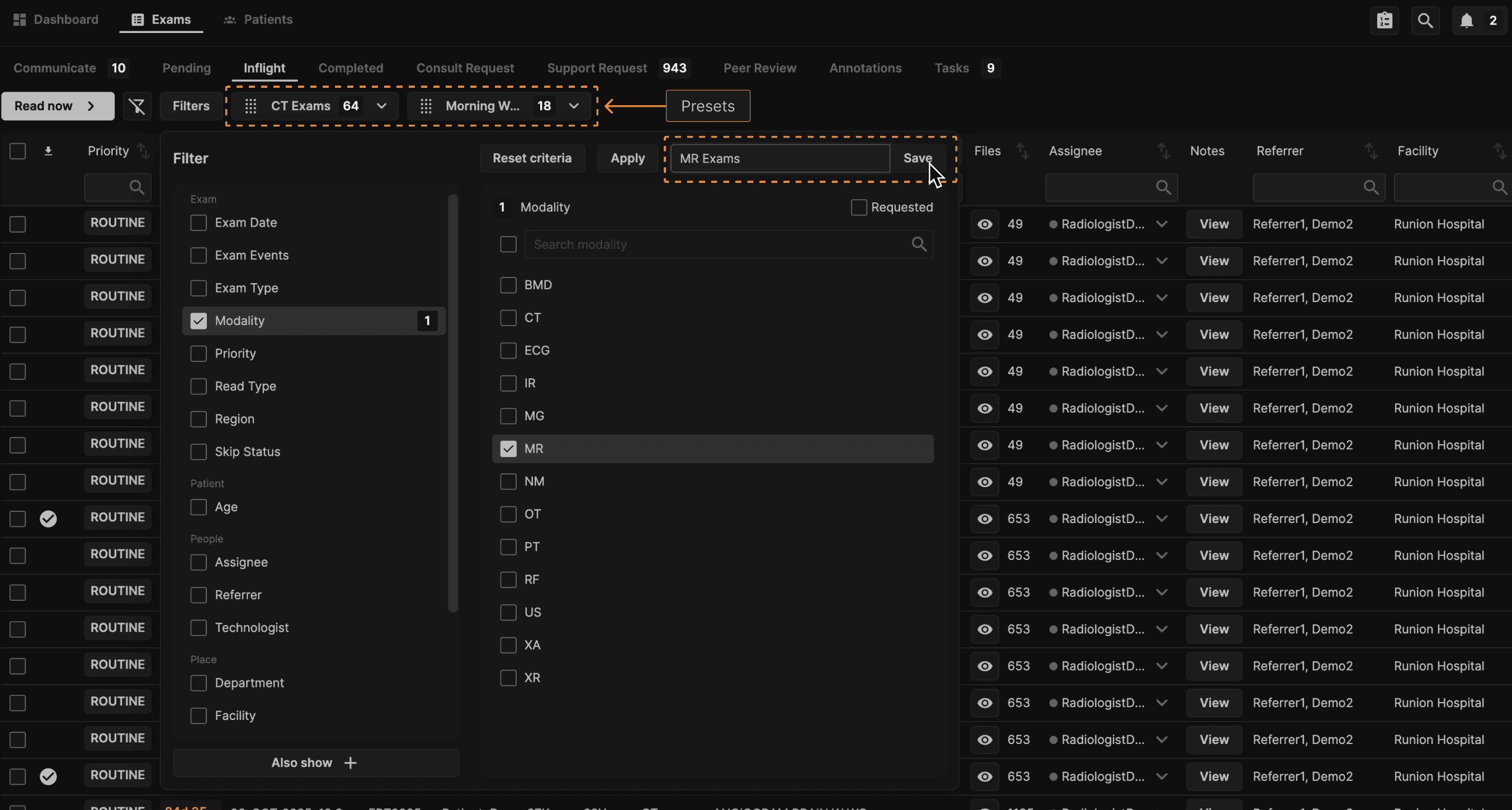
Task: Open the clipboard worklist icon
Action: (1385, 21)
